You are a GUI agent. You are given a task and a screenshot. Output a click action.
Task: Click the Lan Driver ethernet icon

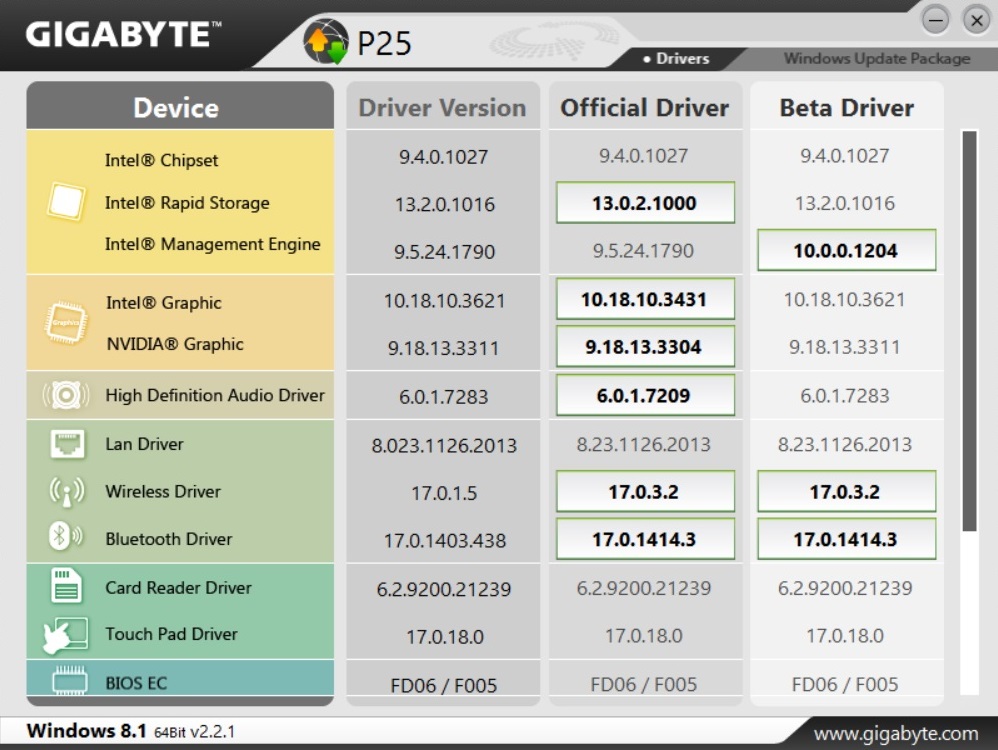(x=66, y=443)
